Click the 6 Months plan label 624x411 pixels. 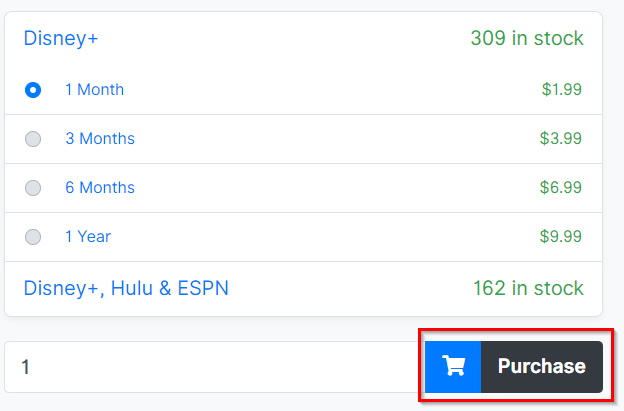pyautogui.click(x=100, y=187)
